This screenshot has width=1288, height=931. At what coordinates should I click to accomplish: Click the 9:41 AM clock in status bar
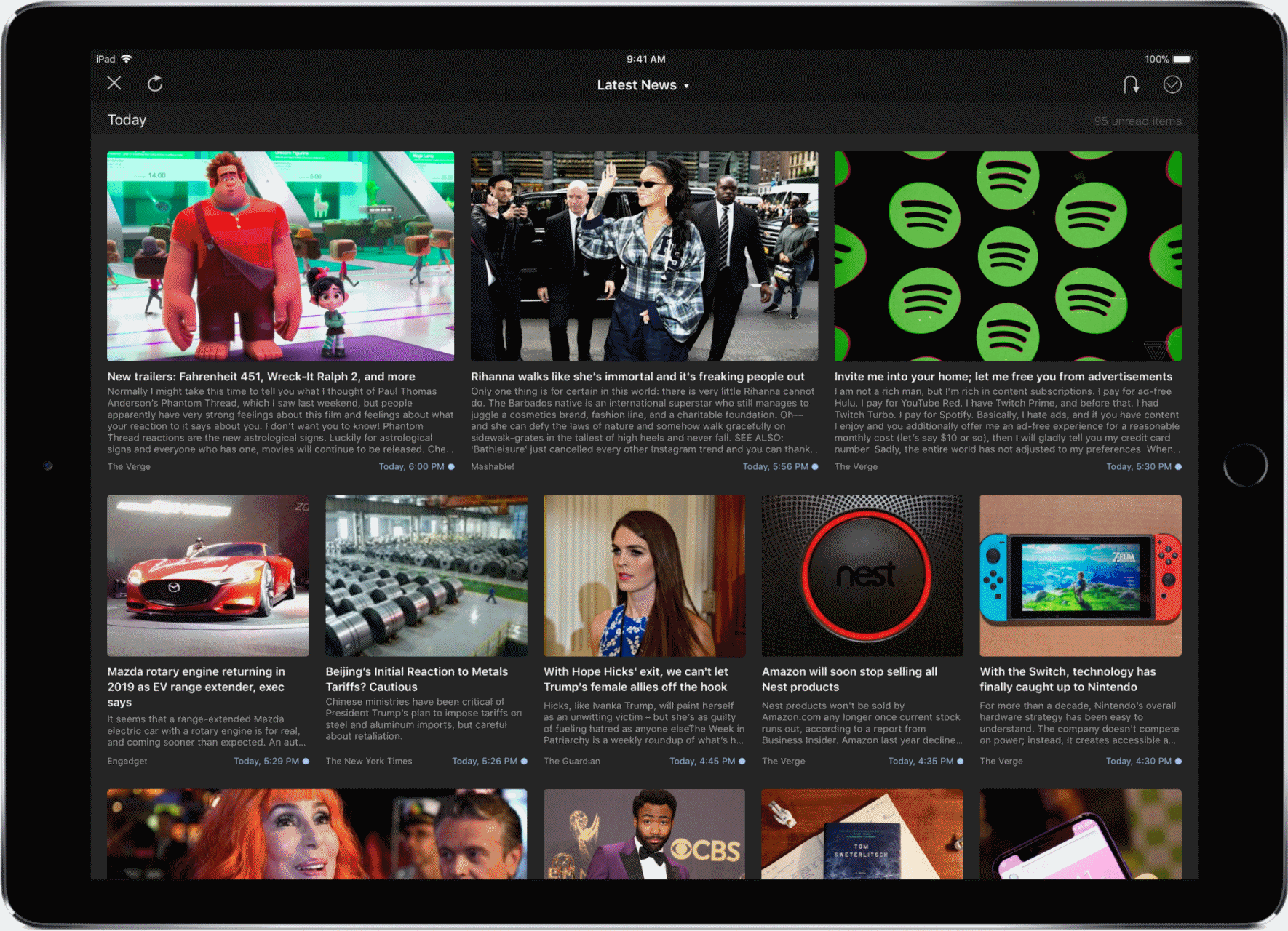(x=646, y=60)
